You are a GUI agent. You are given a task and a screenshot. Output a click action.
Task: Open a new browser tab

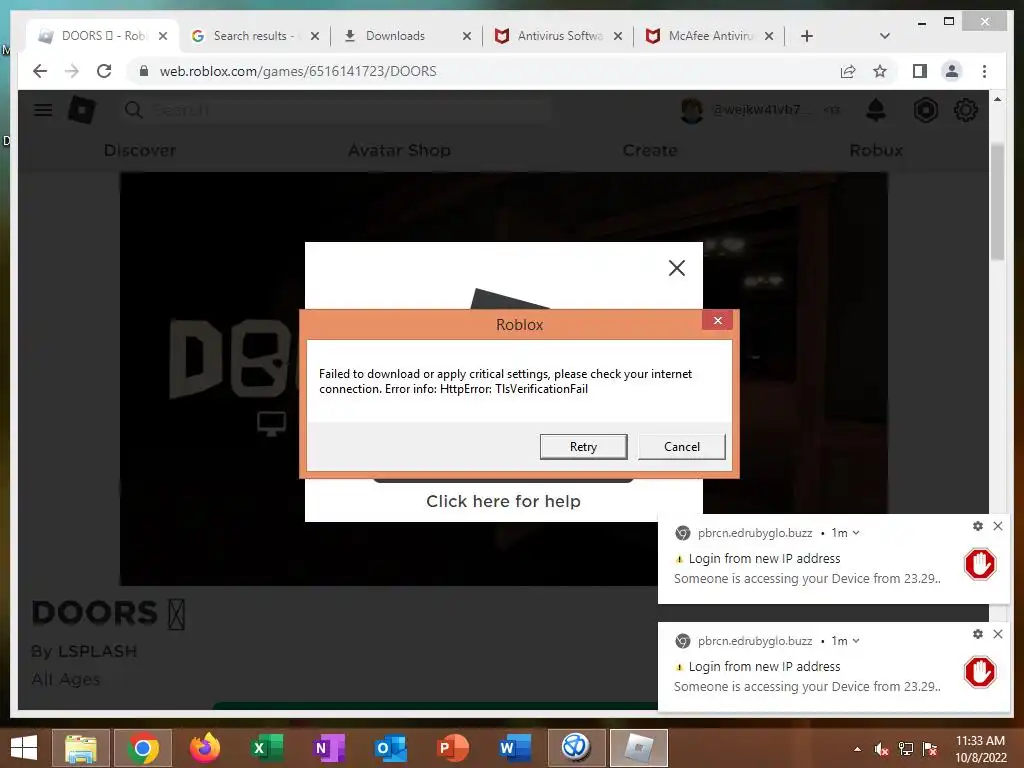[x=807, y=36]
